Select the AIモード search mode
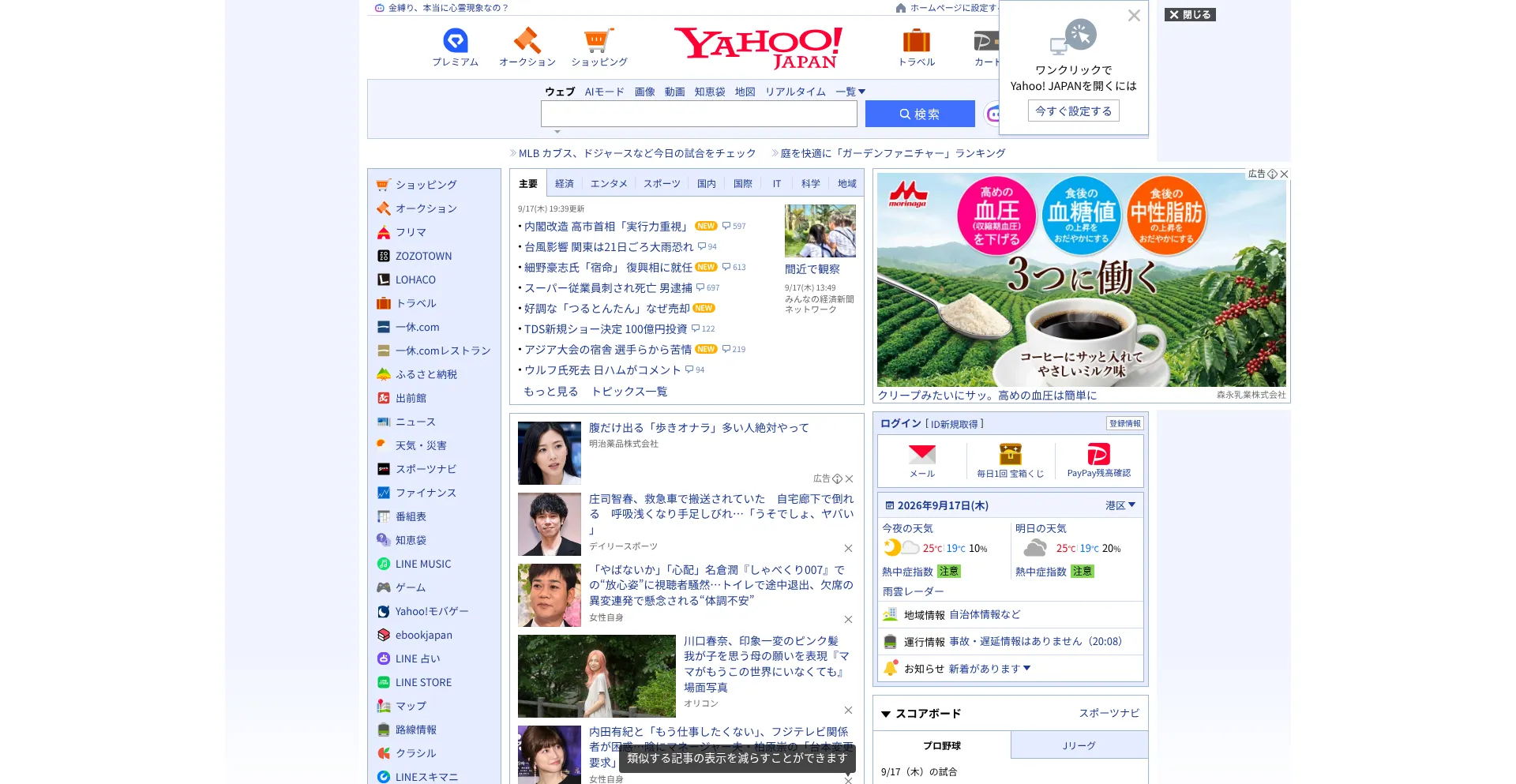This screenshot has width=1516, height=784. point(605,92)
